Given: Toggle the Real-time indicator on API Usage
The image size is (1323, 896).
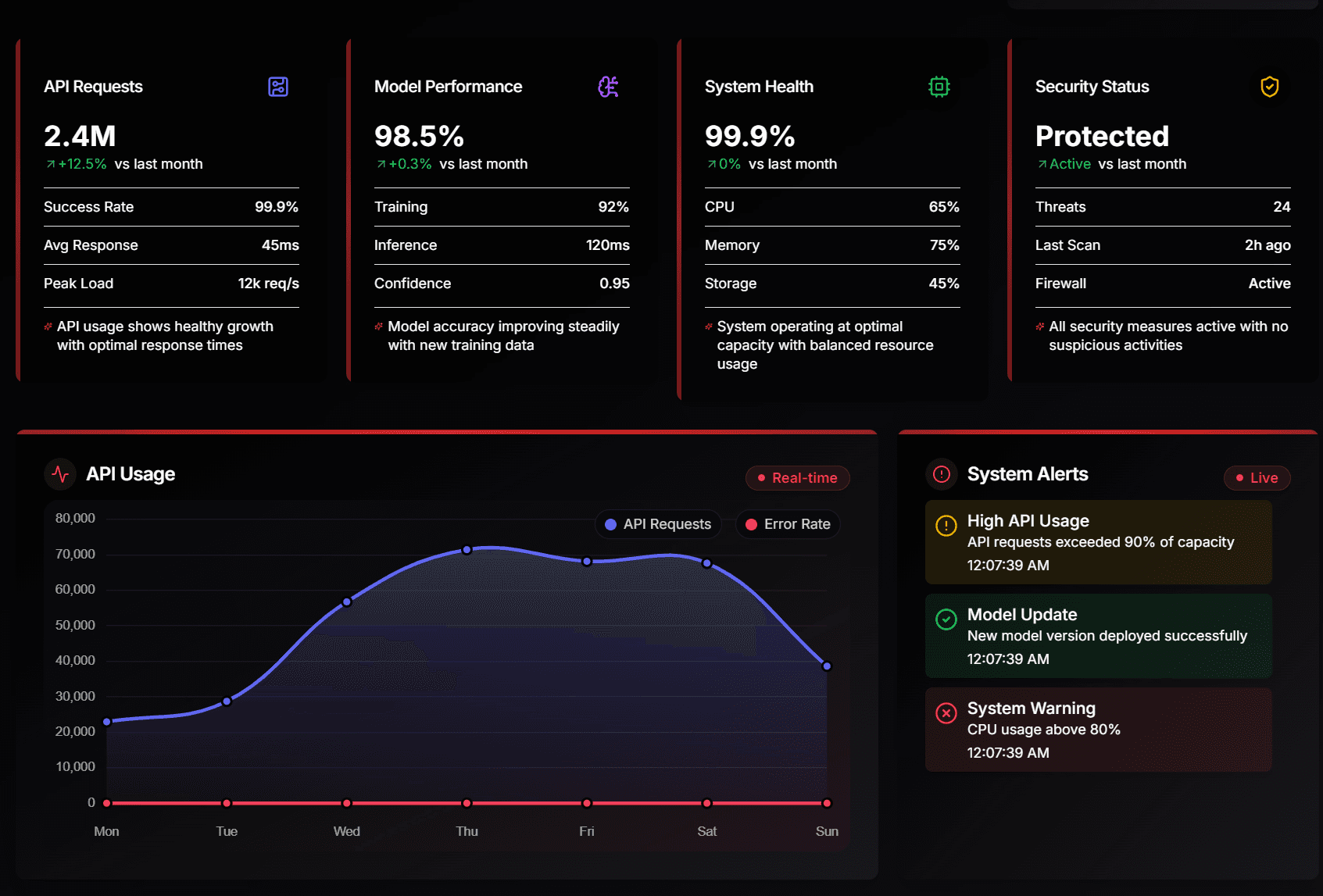Looking at the screenshot, I should (797, 477).
